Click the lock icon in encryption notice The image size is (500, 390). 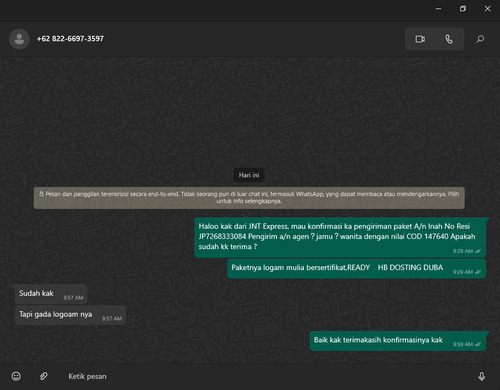pos(41,194)
